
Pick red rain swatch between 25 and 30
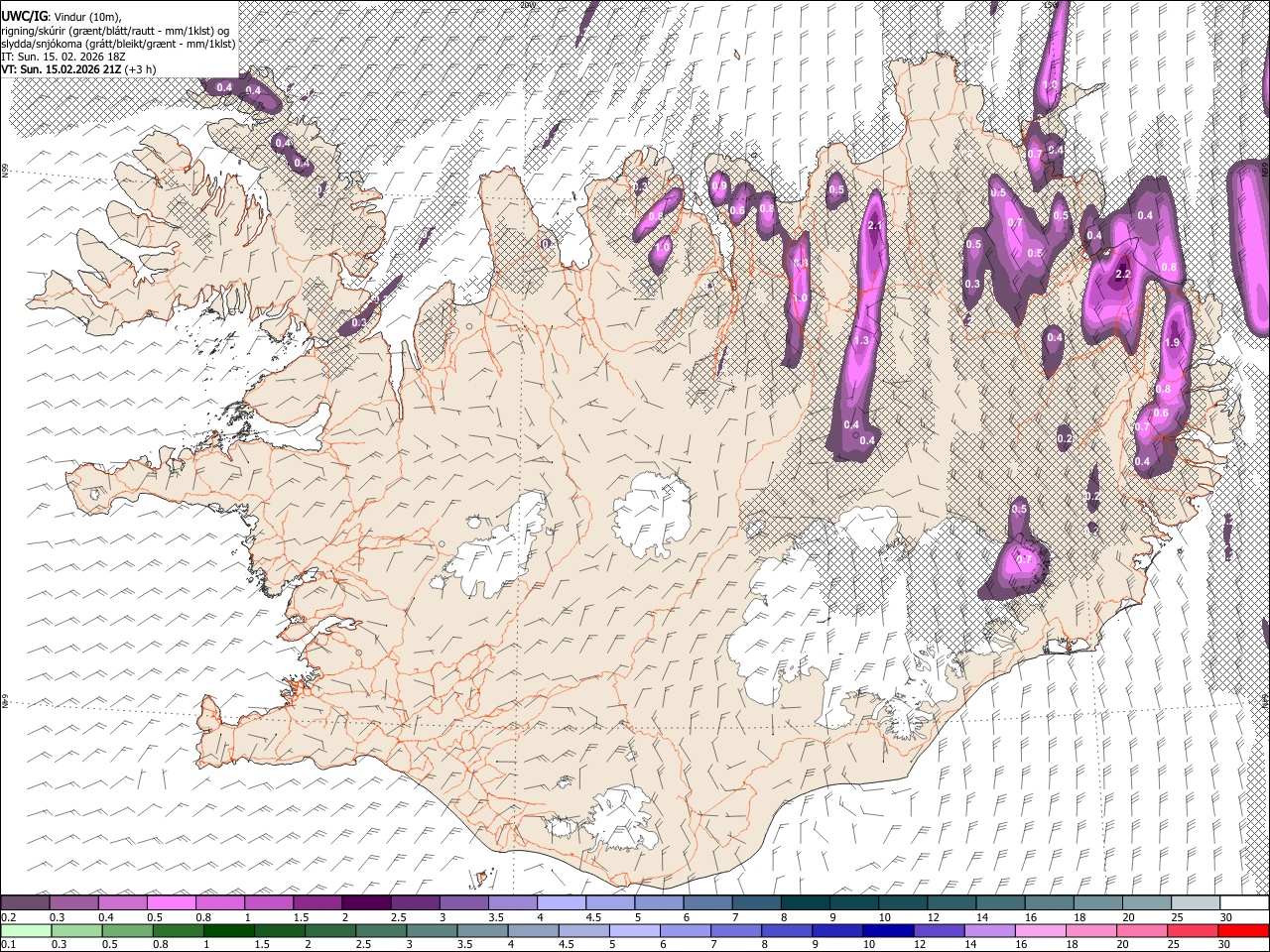point(1194,930)
